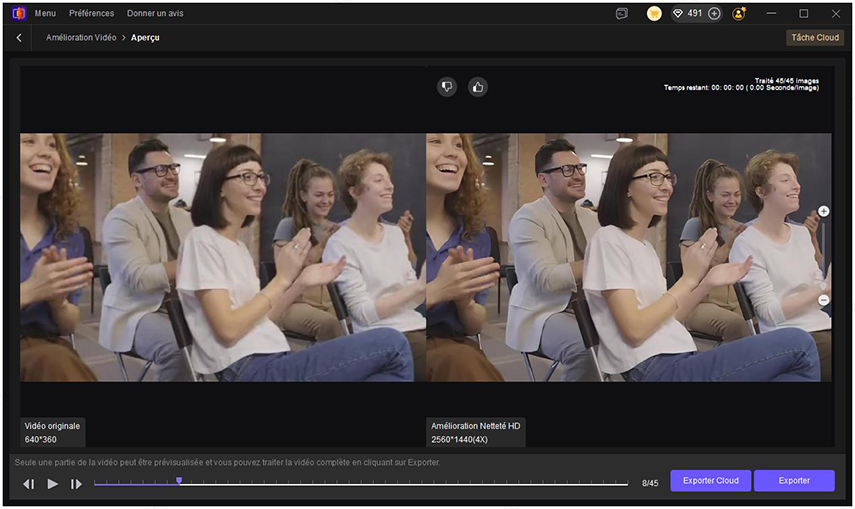
Task: Click the app logo icon
Action: tap(17, 14)
